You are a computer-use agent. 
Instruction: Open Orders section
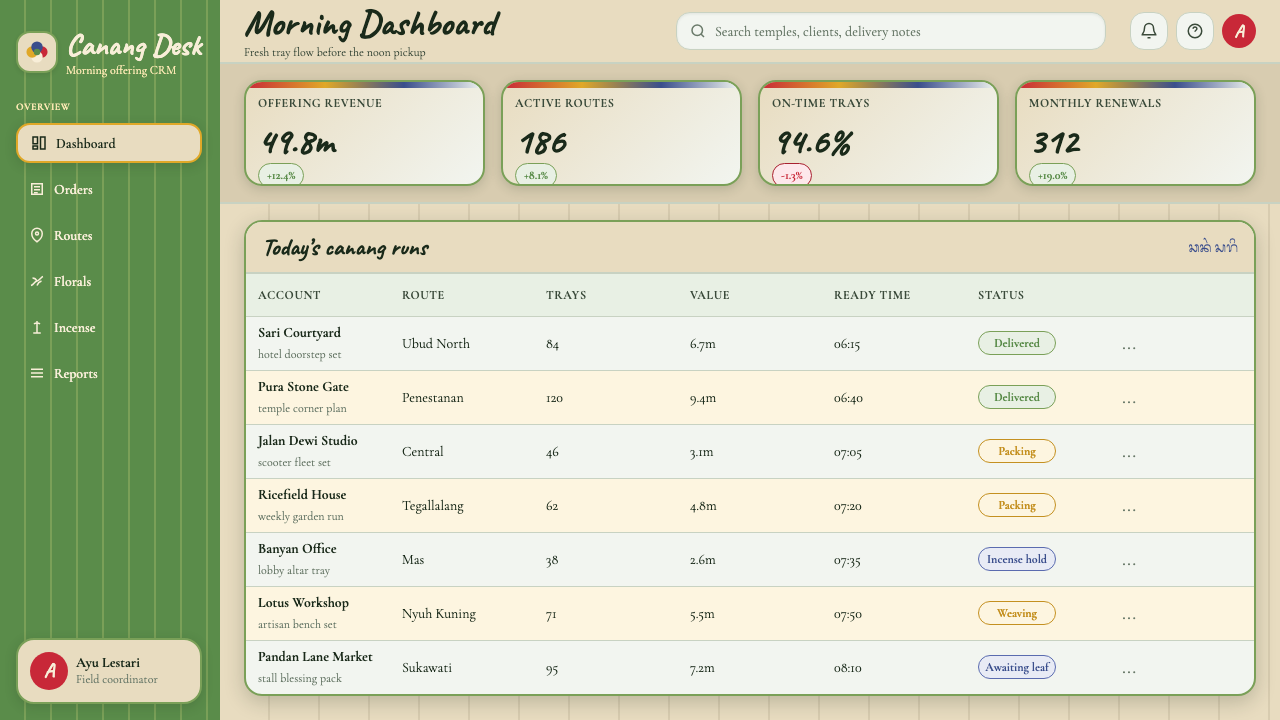109,189
